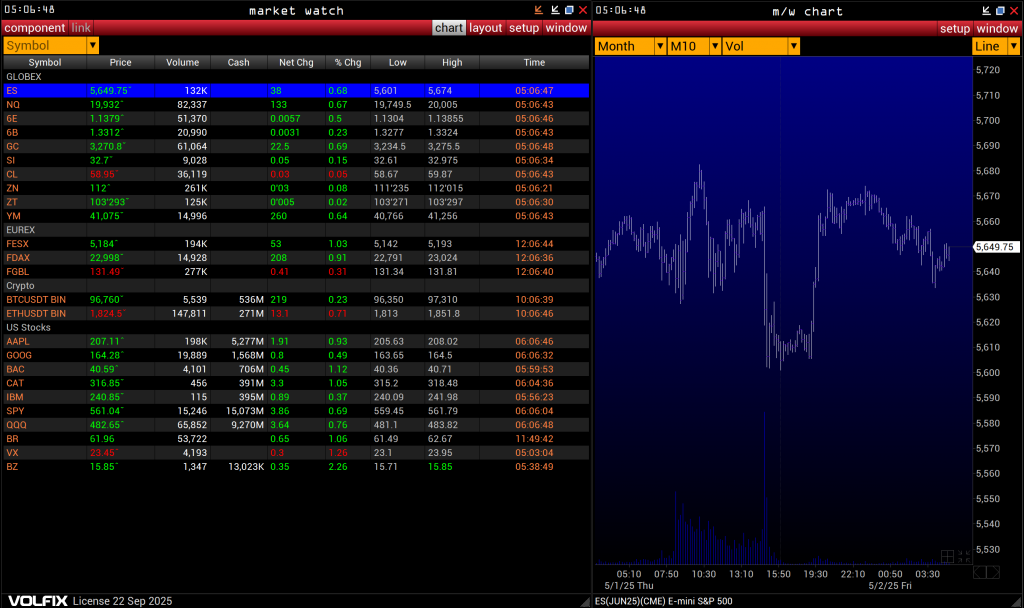The image size is (1024, 608).
Task: Click the restore window icon in market watch
Action: [569, 10]
